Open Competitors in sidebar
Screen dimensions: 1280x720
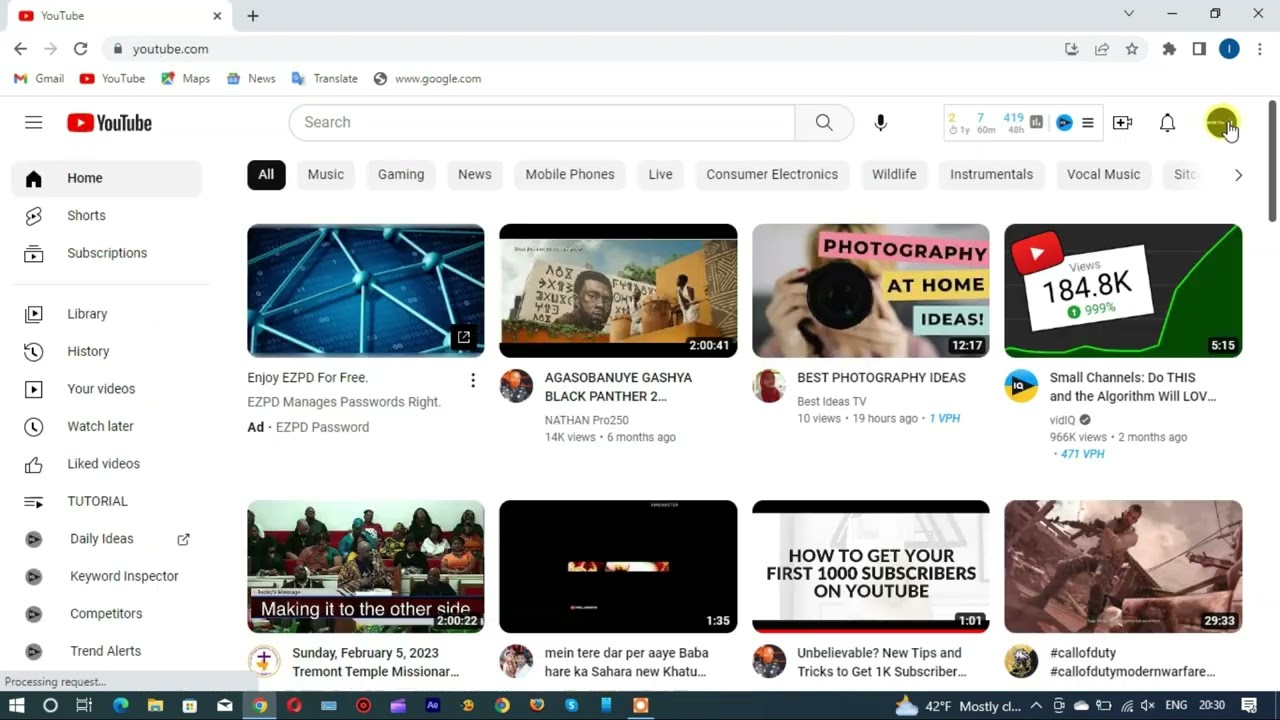pos(107,614)
